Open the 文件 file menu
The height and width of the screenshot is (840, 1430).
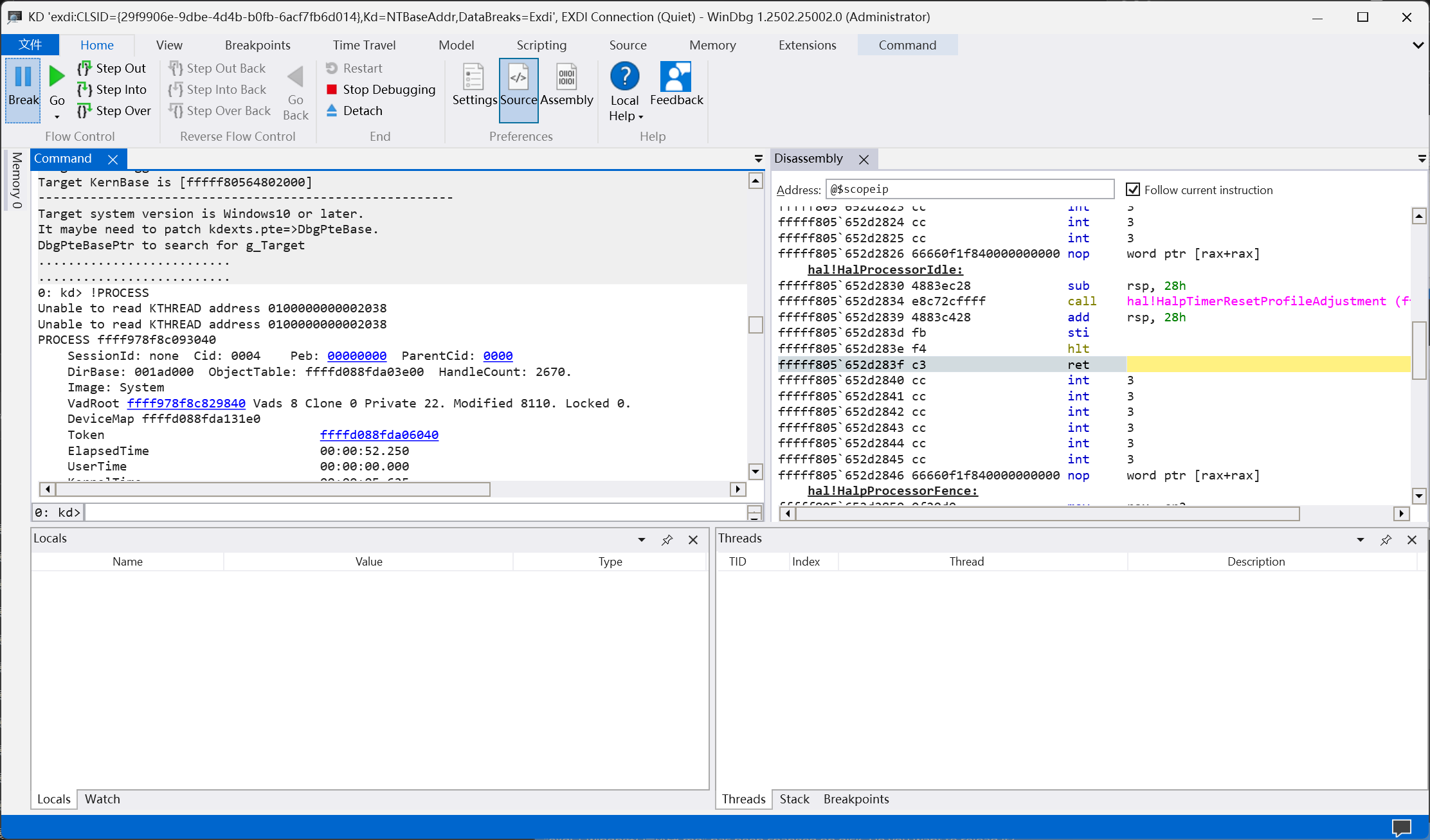pyautogui.click(x=30, y=44)
